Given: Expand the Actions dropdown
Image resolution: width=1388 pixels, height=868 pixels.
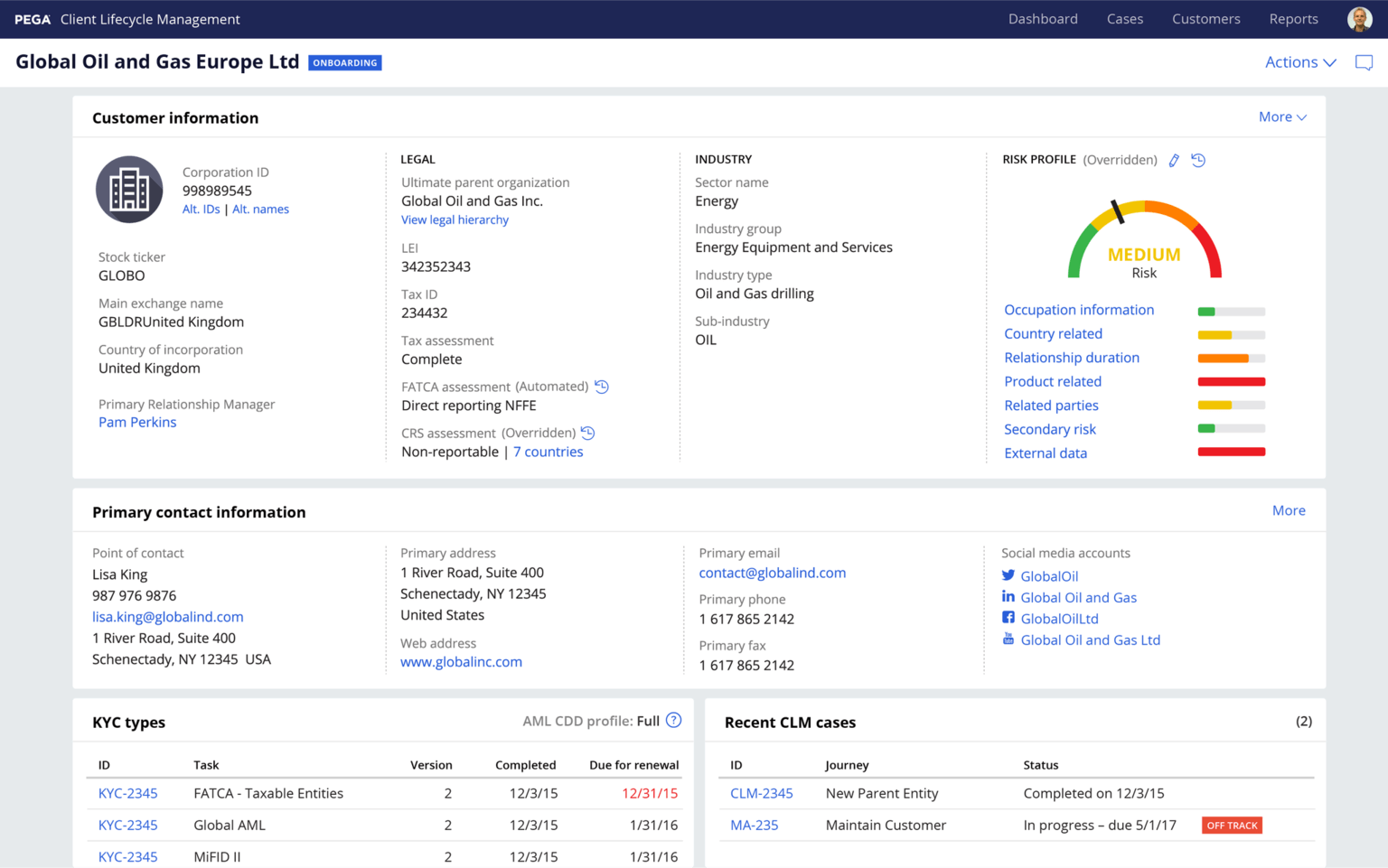Looking at the screenshot, I should coord(1299,62).
